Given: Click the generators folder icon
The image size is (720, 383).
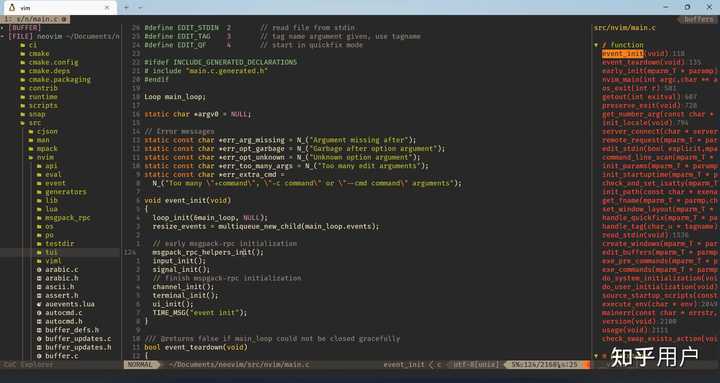Looking at the screenshot, I should [39, 192].
